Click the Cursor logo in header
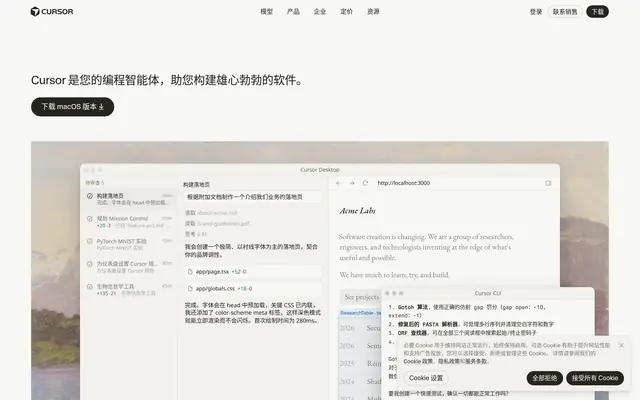640x400 pixels. point(52,11)
